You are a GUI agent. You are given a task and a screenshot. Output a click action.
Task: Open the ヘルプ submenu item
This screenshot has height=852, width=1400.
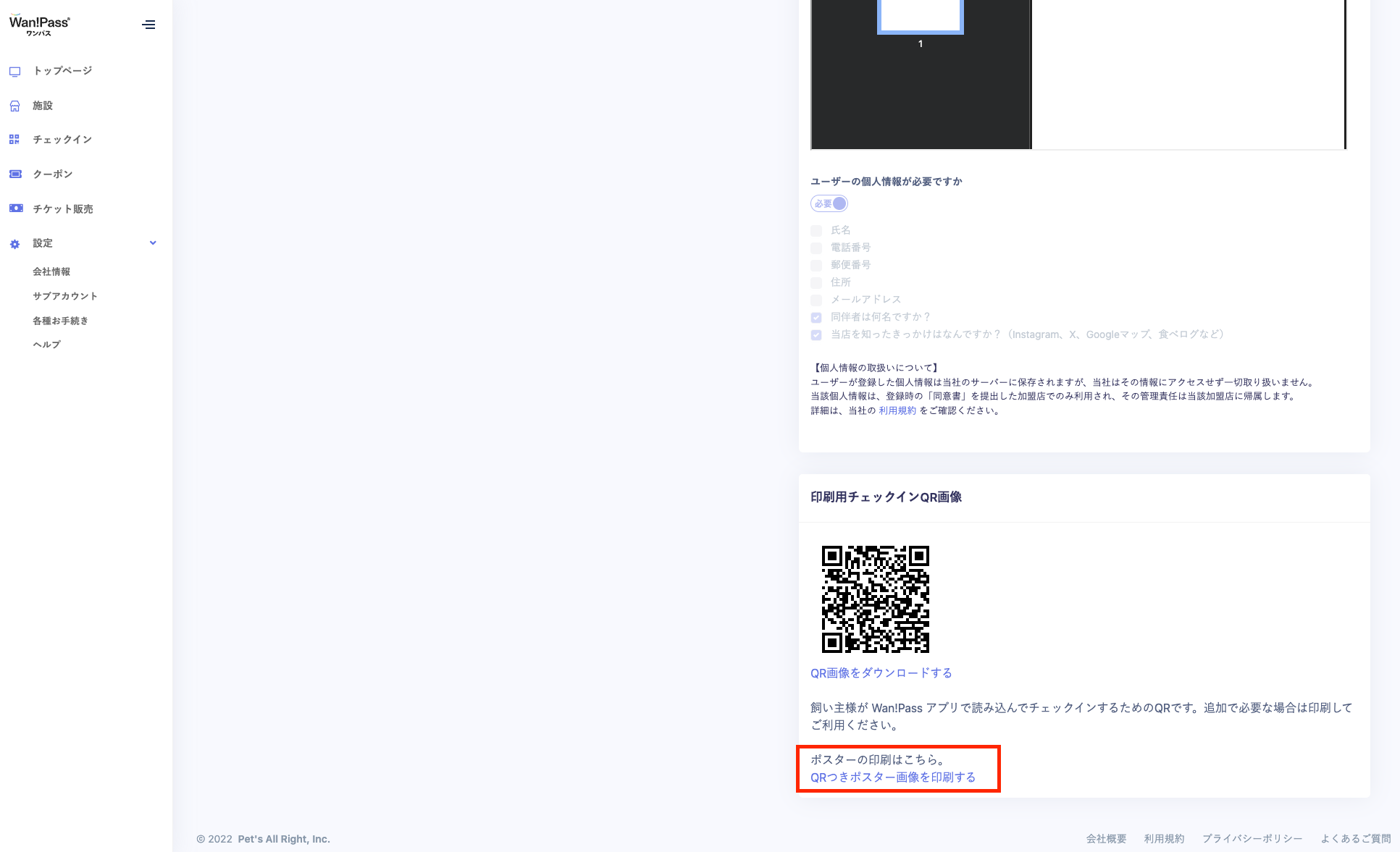pos(46,345)
